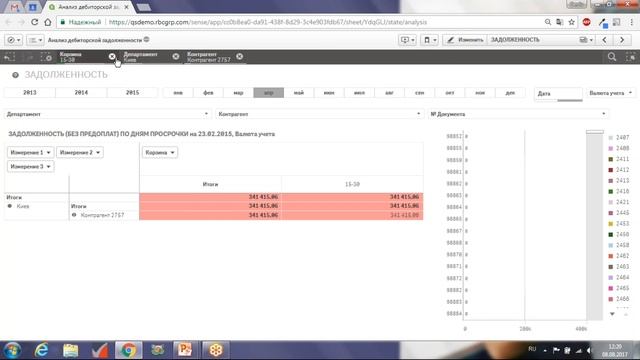
Task: Click the 15-30 column header
Action: tap(352, 184)
